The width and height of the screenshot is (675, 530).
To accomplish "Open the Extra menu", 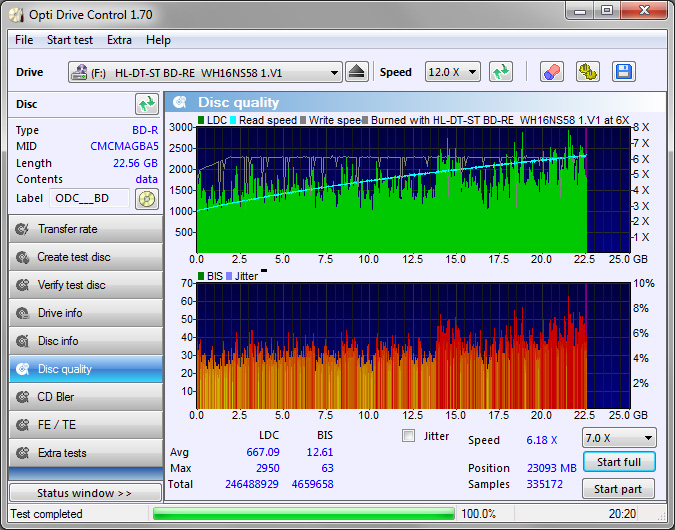I will click(x=119, y=40).
